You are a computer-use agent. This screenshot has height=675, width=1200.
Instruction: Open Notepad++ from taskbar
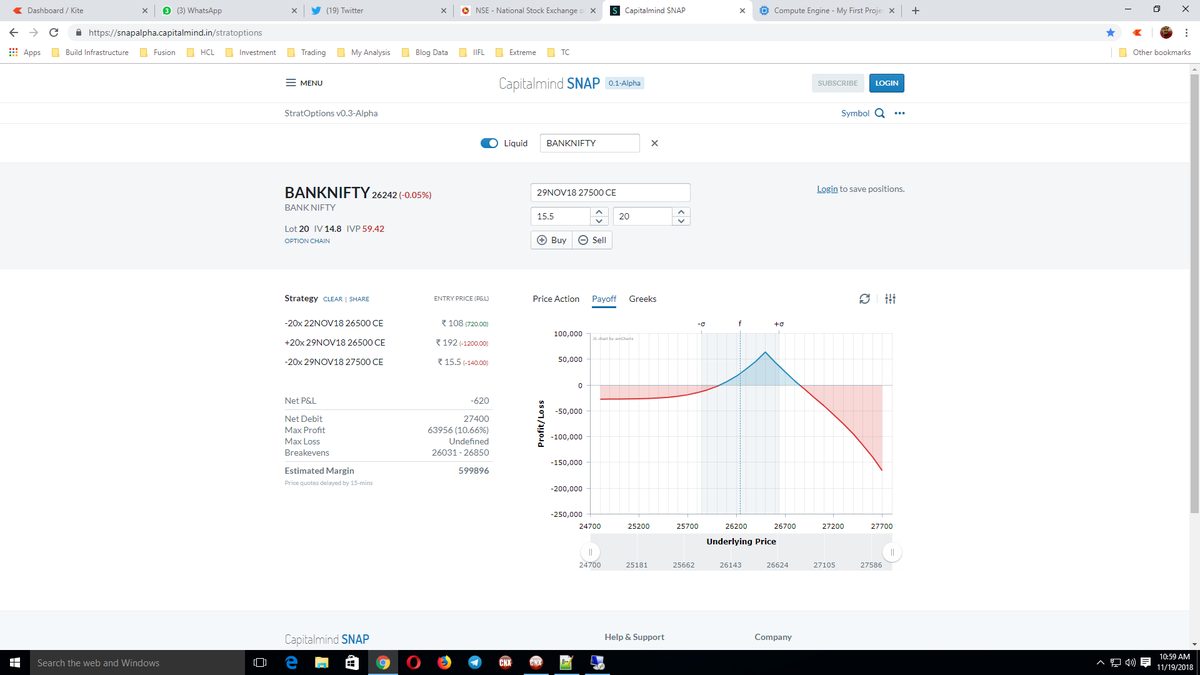[566, 662]
